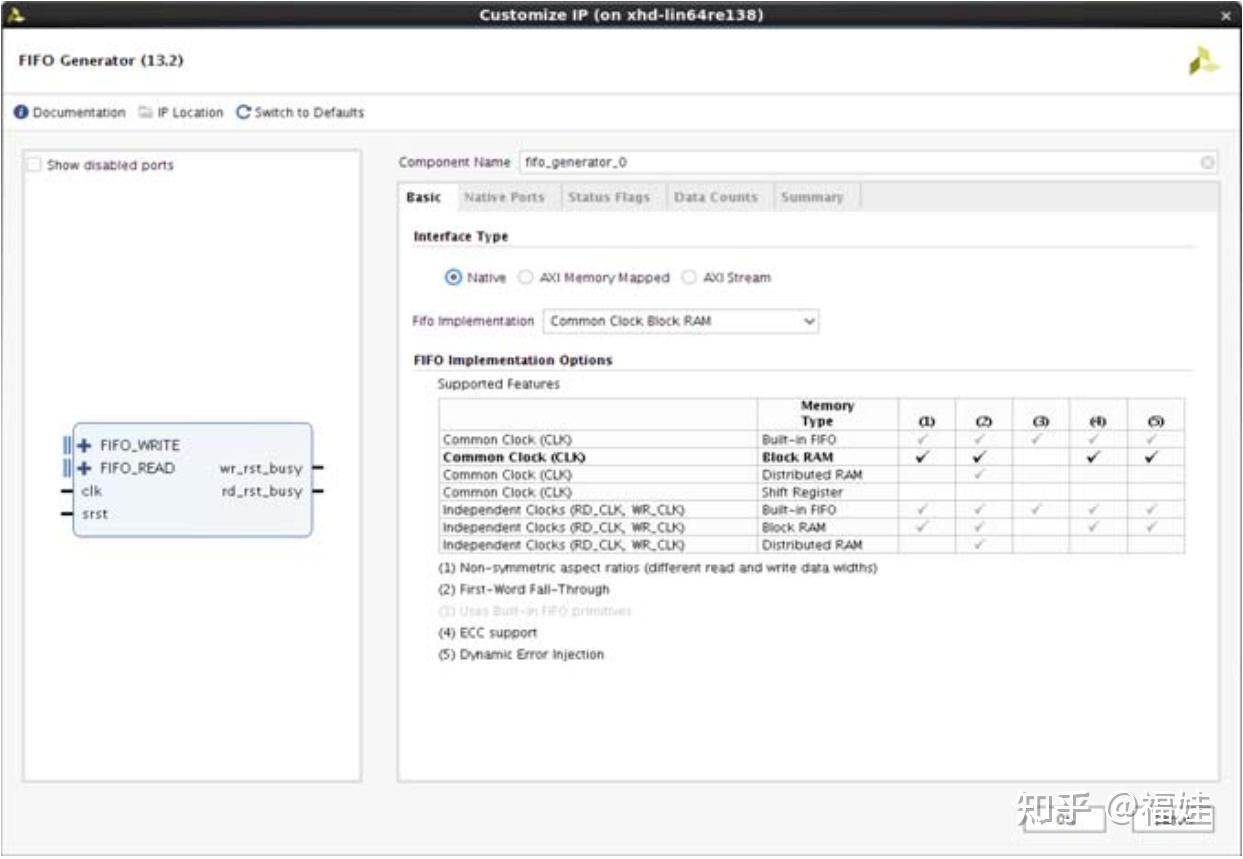Open the Documentation info icon
Screen dimensions: 1243x859
pyautogui.click(x=21, y=113)
